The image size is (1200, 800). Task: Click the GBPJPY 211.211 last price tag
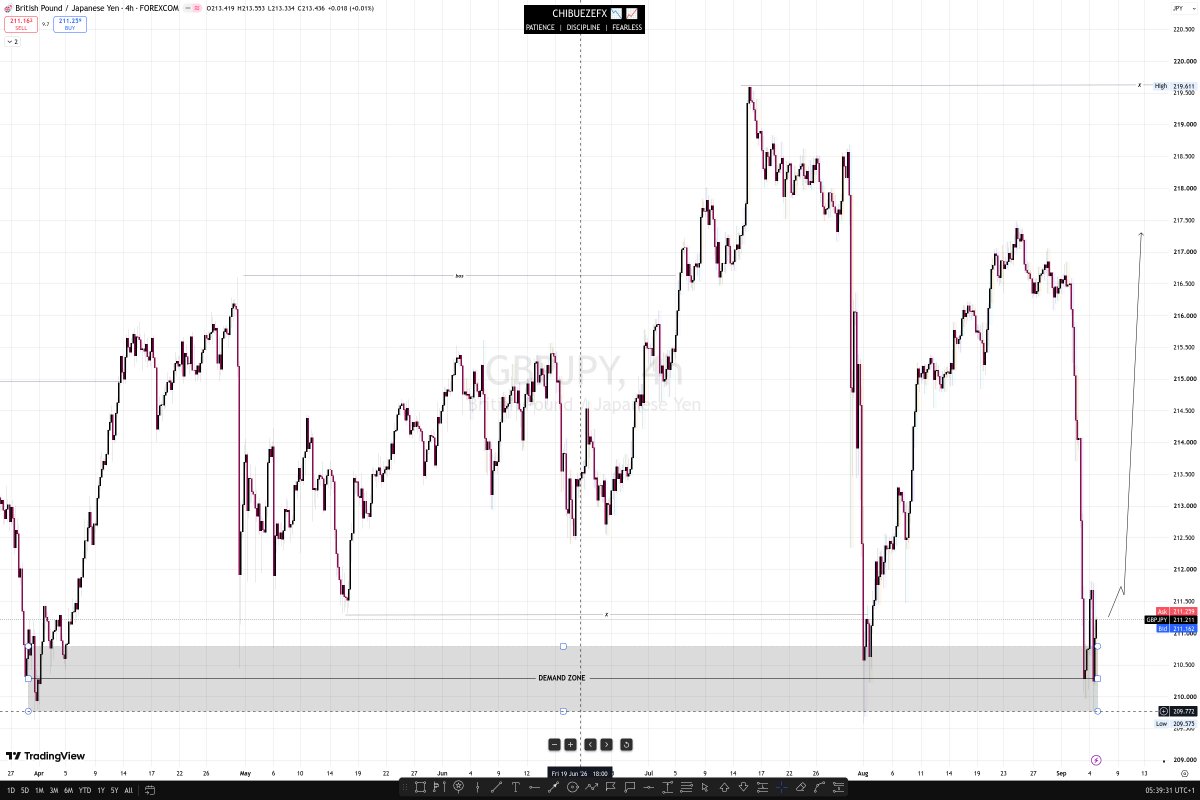(1171, 620)
